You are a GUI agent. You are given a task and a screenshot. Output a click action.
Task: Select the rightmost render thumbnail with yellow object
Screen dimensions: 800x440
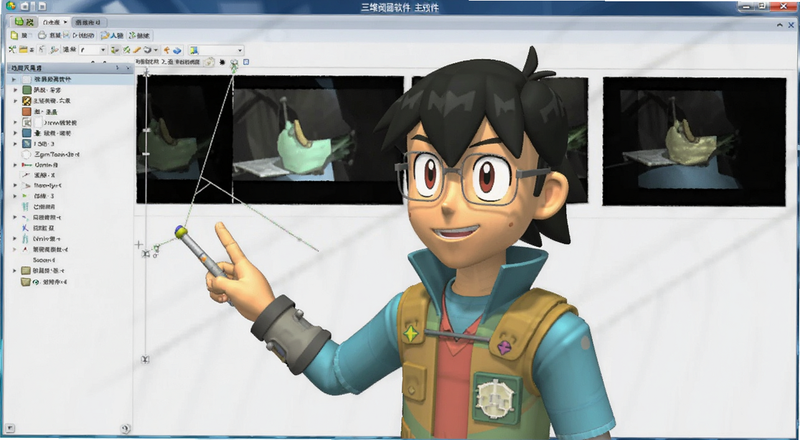coord(694,141)
